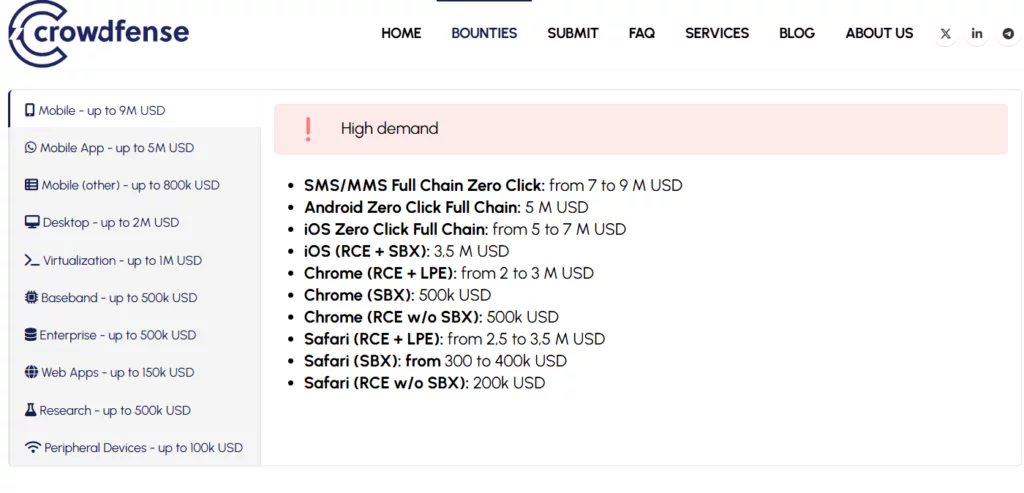
Task: Navigate to the SUBMIT page
Action: [573, 33]
